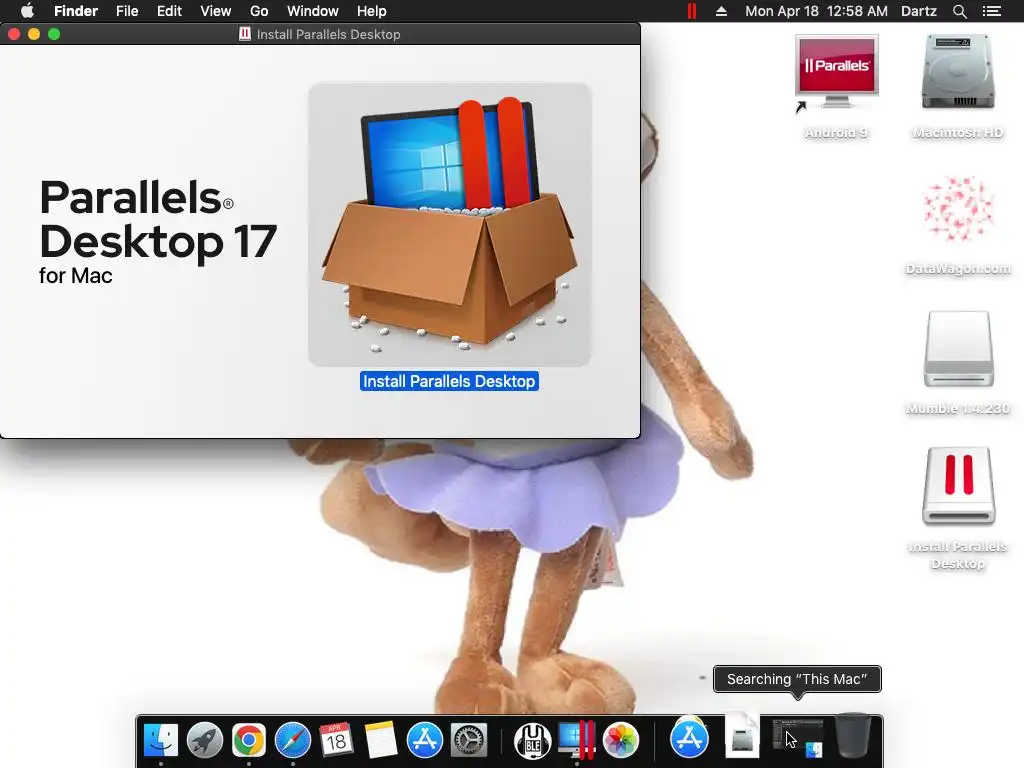Open the disk image document in the Dock
Screen dimensions: 1024x768
pos(743,736)
